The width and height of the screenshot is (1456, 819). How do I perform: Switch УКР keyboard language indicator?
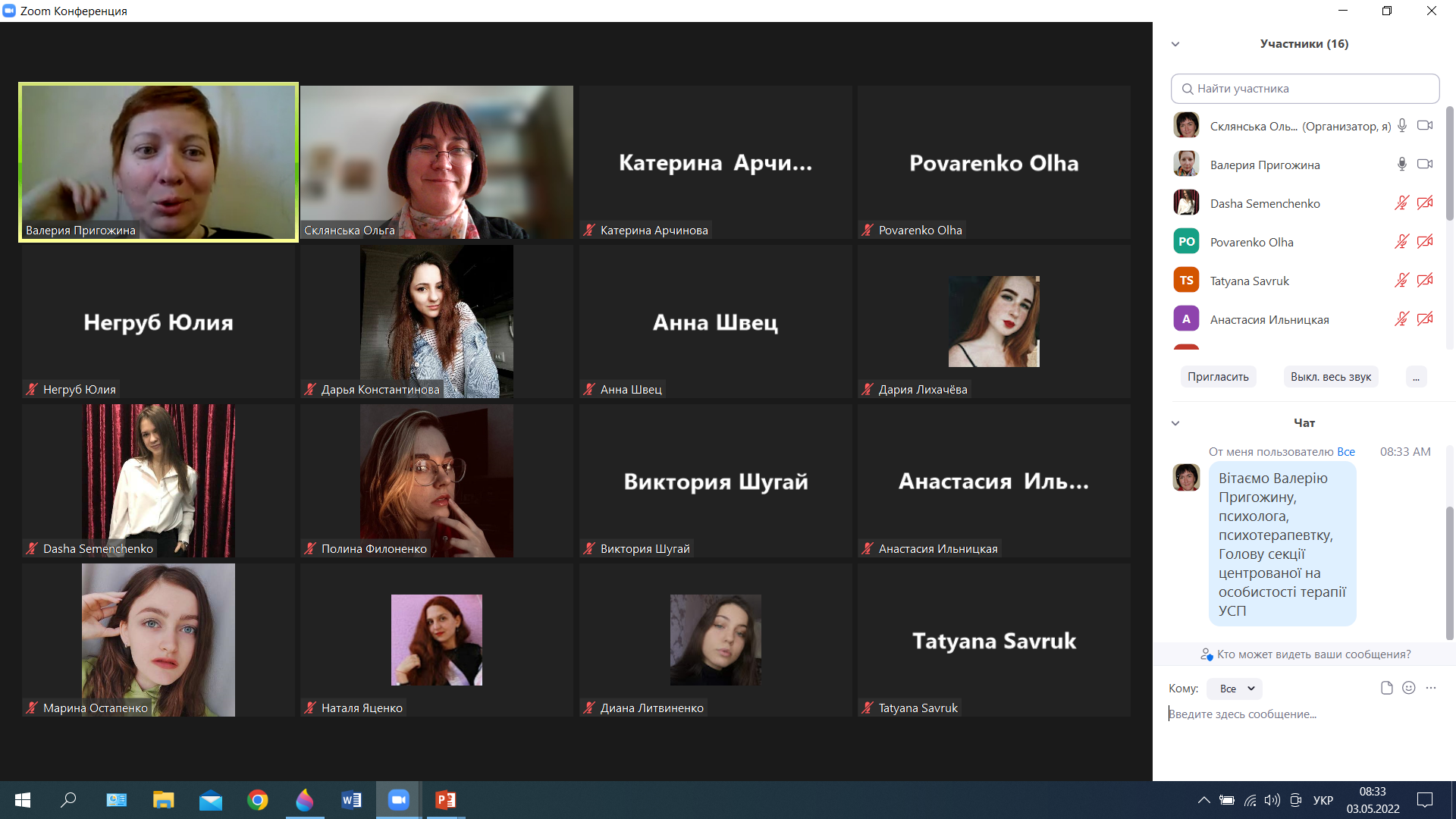coord(1323,800)
